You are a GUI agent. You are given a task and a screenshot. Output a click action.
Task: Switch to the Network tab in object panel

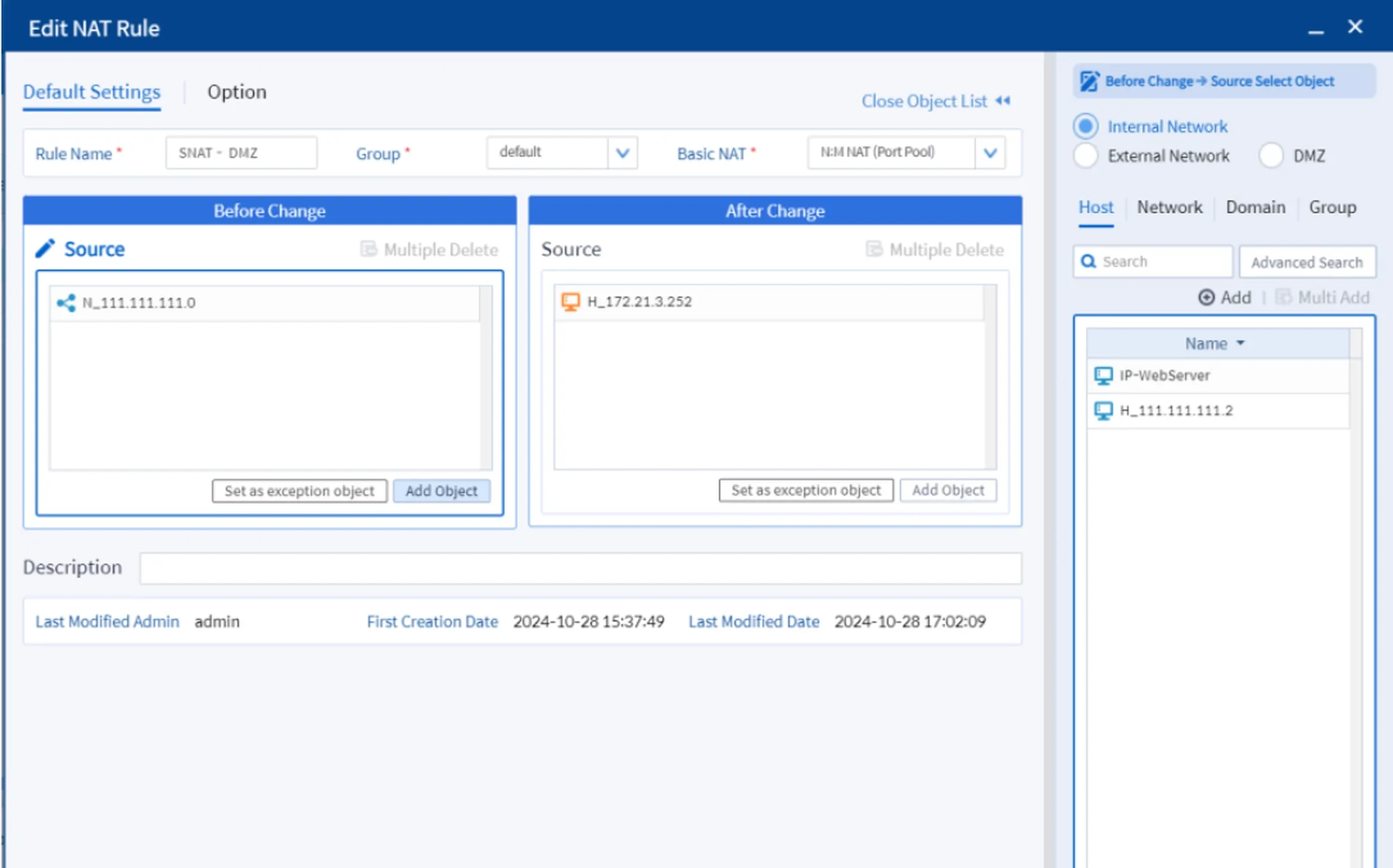point(1170,207)
